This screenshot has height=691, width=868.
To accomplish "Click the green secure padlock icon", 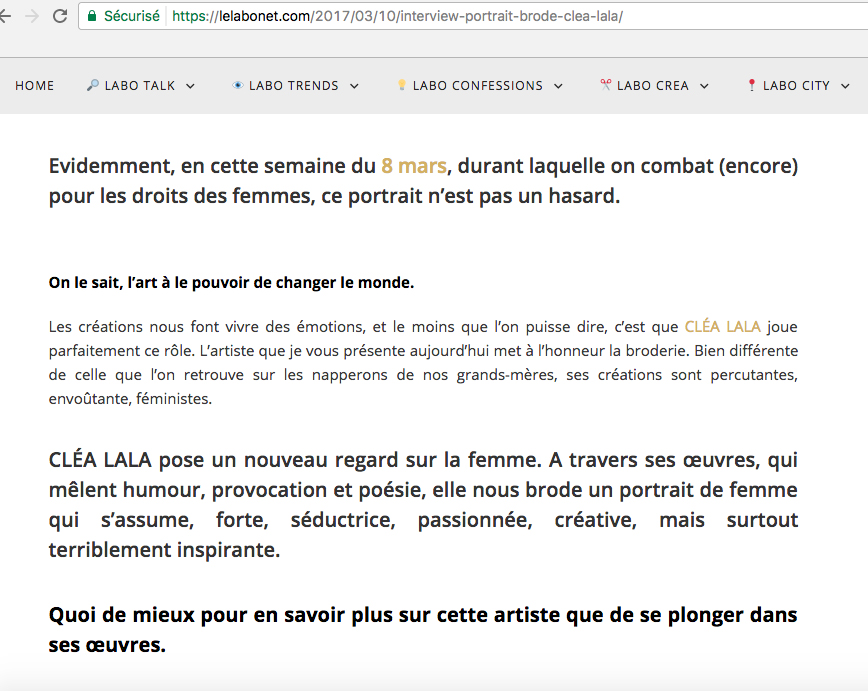I will [x=92, y=16].
